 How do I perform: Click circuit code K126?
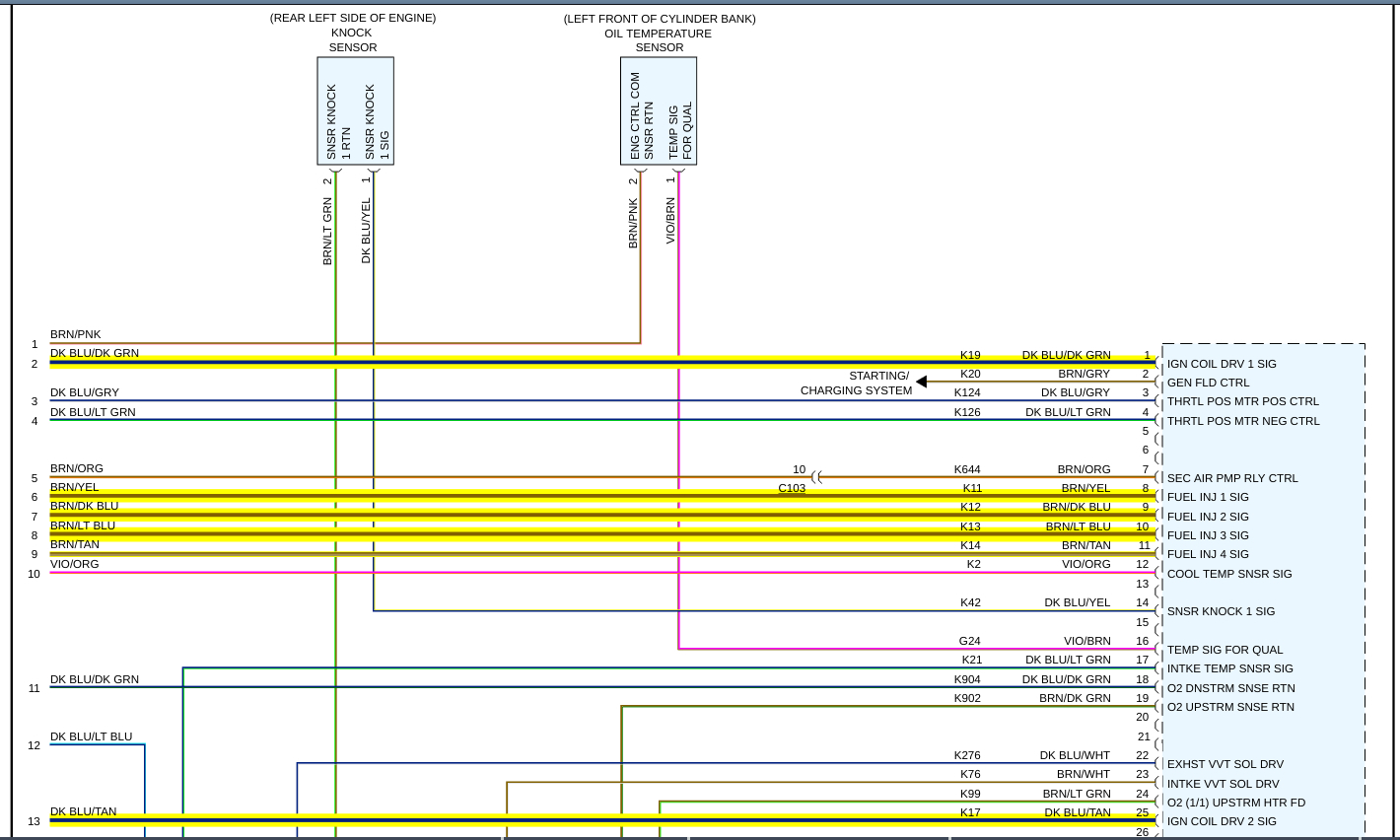(x=967, y=412)
